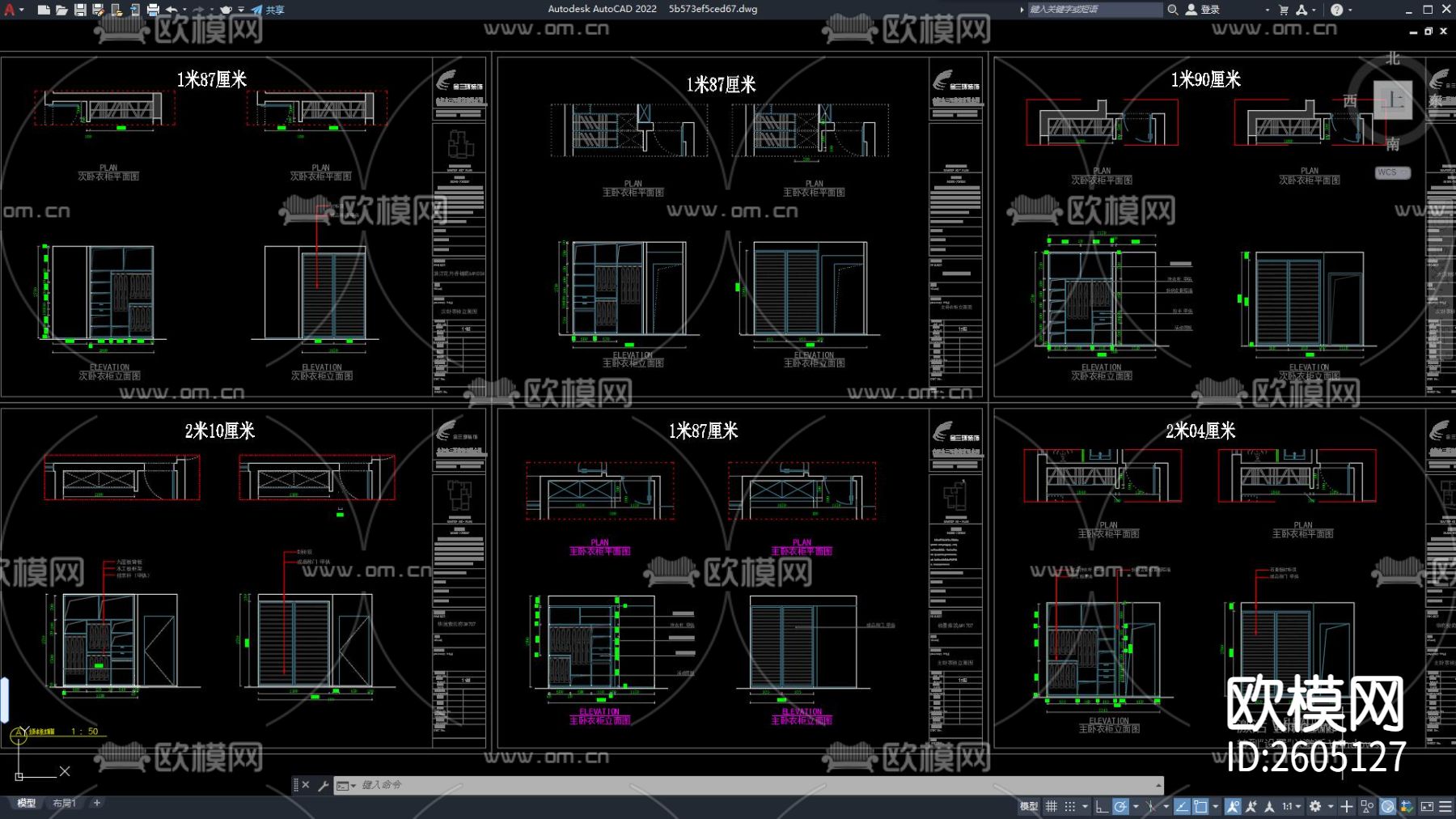
Task: Toggle the drawing grid display in status bar
Action: (x=1052, y=806)
